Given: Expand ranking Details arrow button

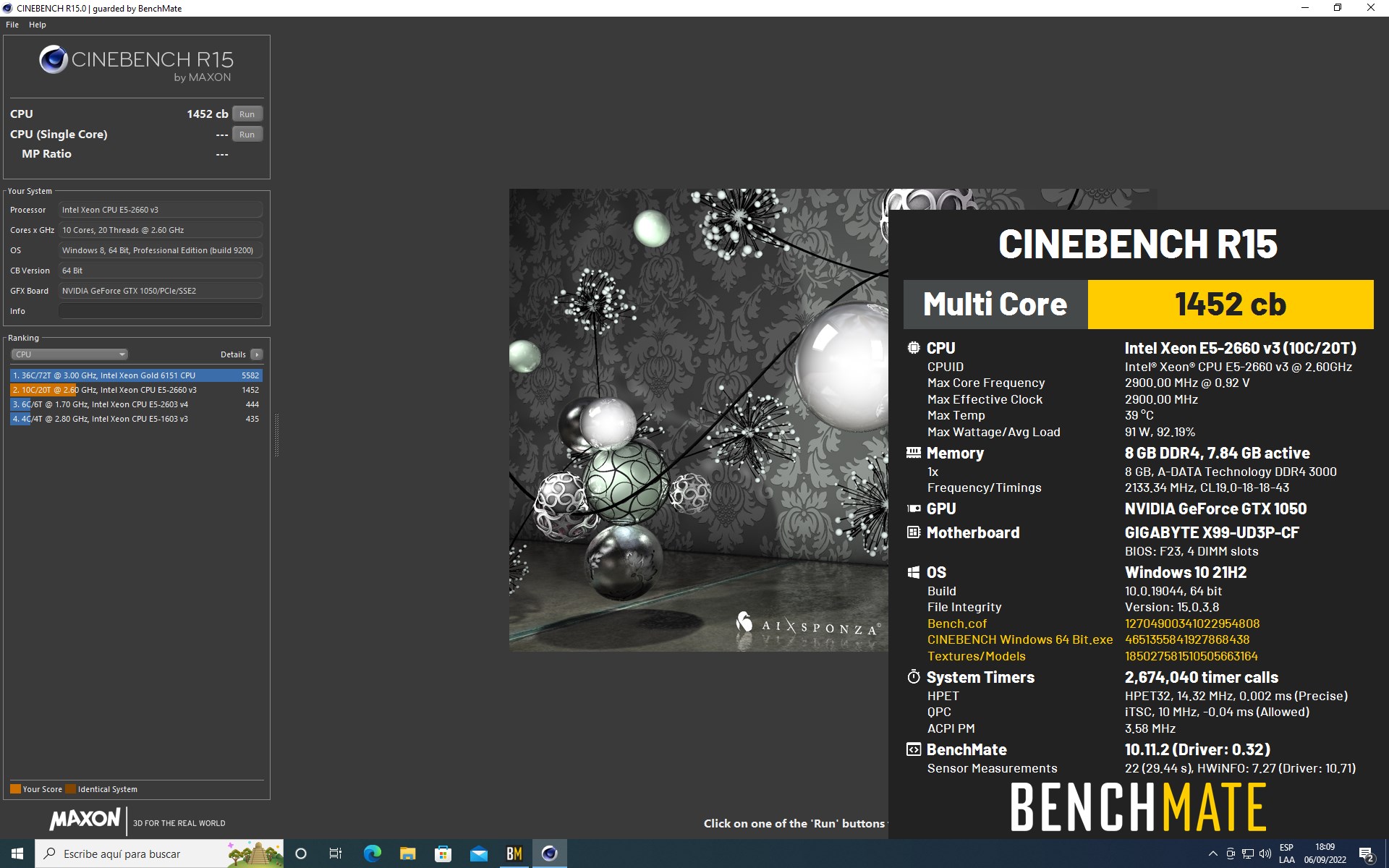Looking at the screenshot, I should [257, 354].
